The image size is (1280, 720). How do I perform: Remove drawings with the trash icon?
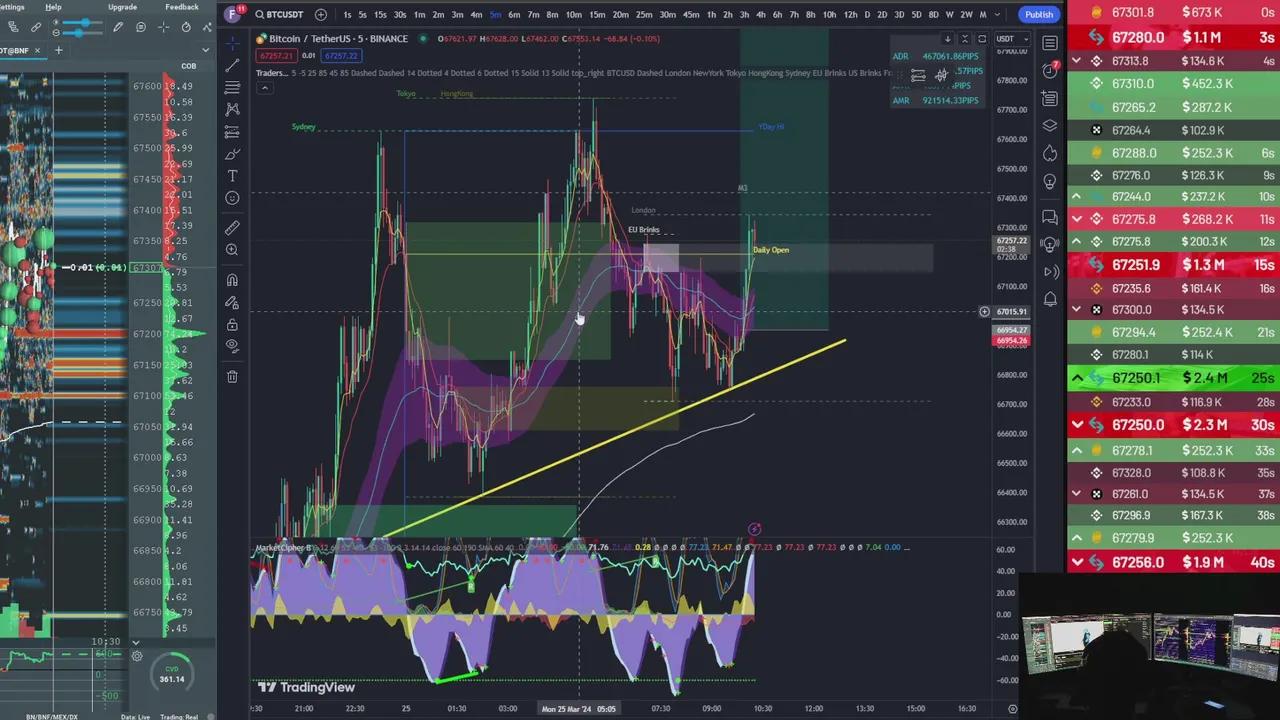pos(232,376)
